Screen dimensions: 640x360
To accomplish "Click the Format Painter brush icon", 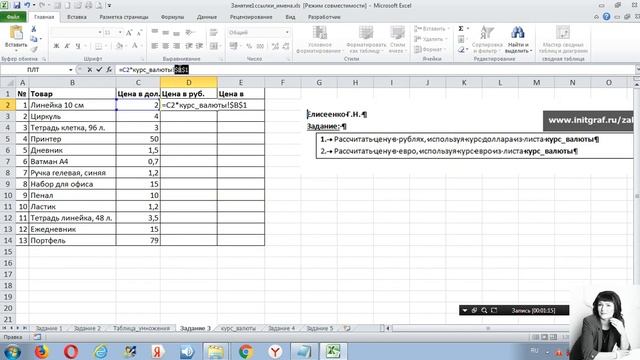I will click(34, 49).
